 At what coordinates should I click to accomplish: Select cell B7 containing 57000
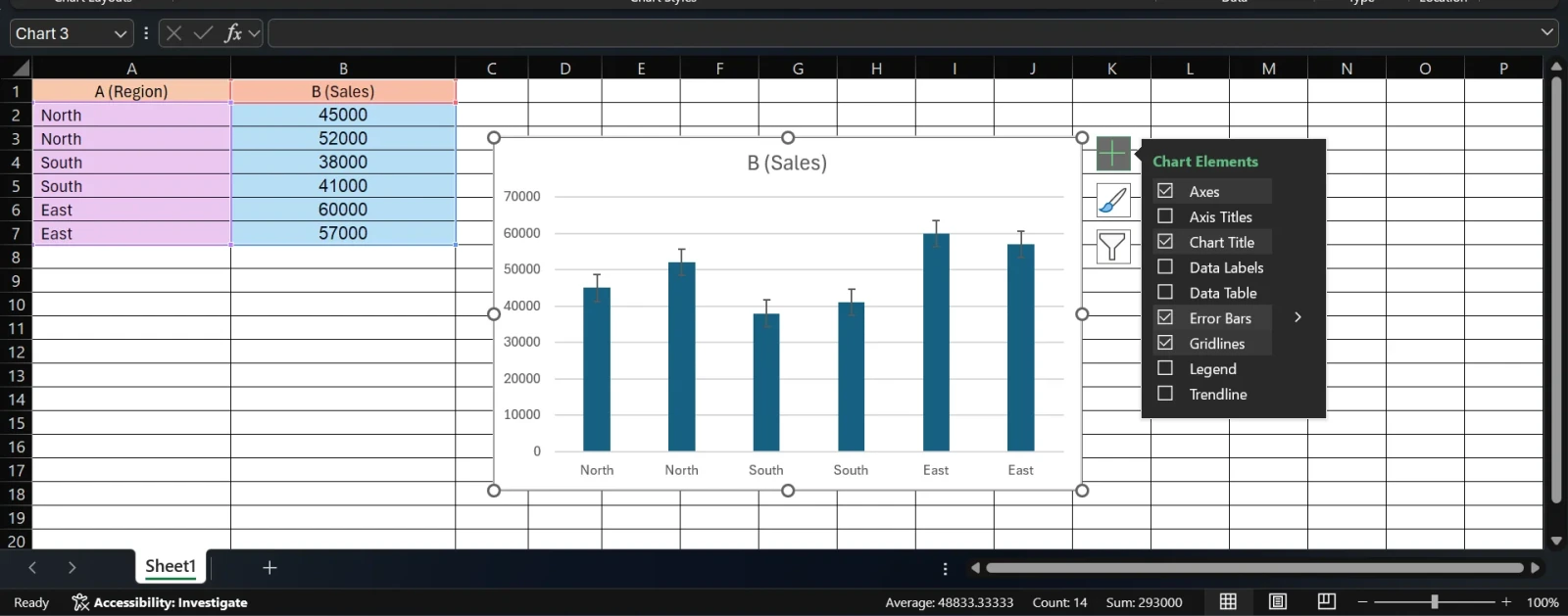click(x=343, y=233)
